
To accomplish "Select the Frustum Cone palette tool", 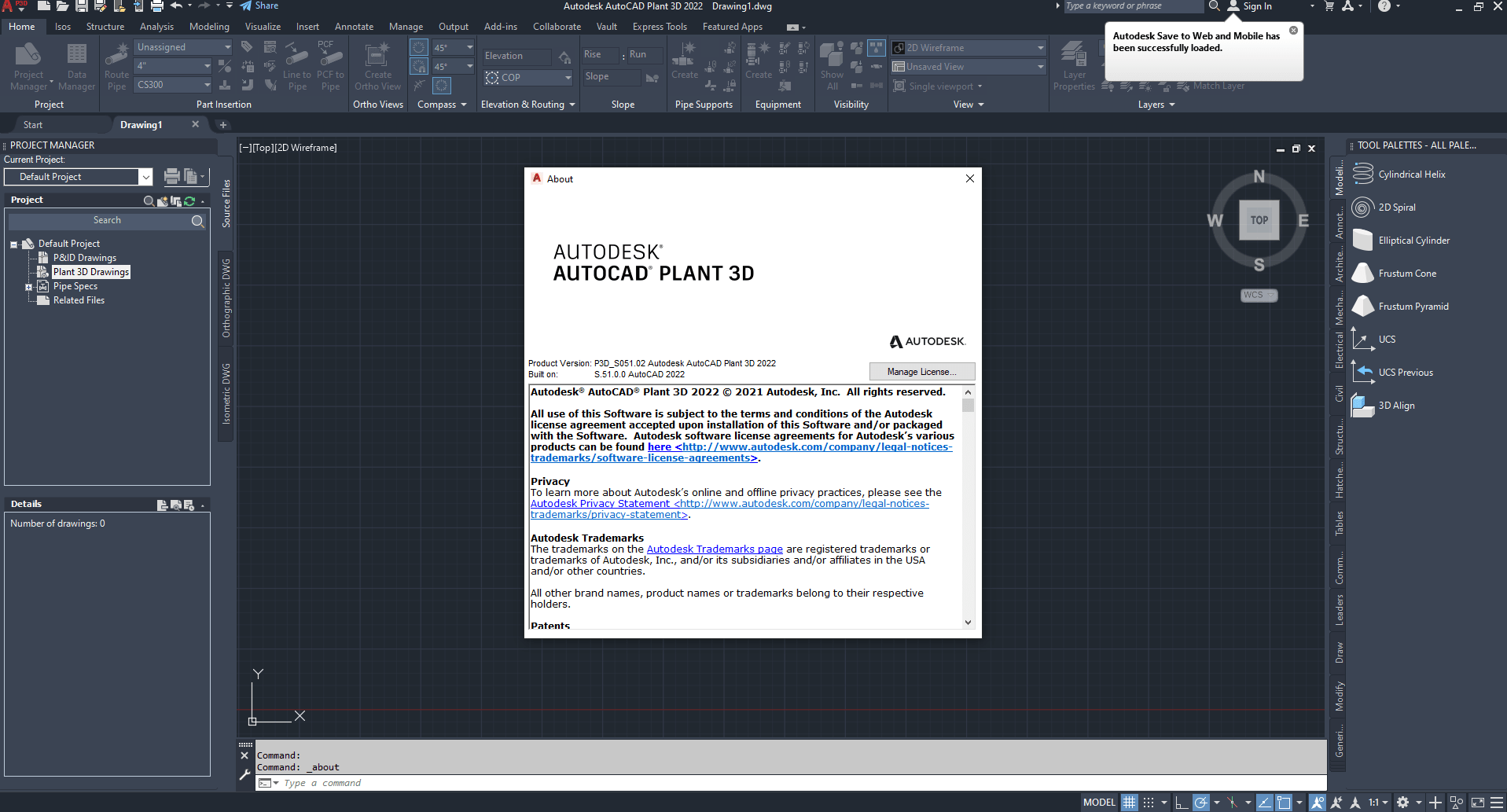I will tap(1394, 274).
